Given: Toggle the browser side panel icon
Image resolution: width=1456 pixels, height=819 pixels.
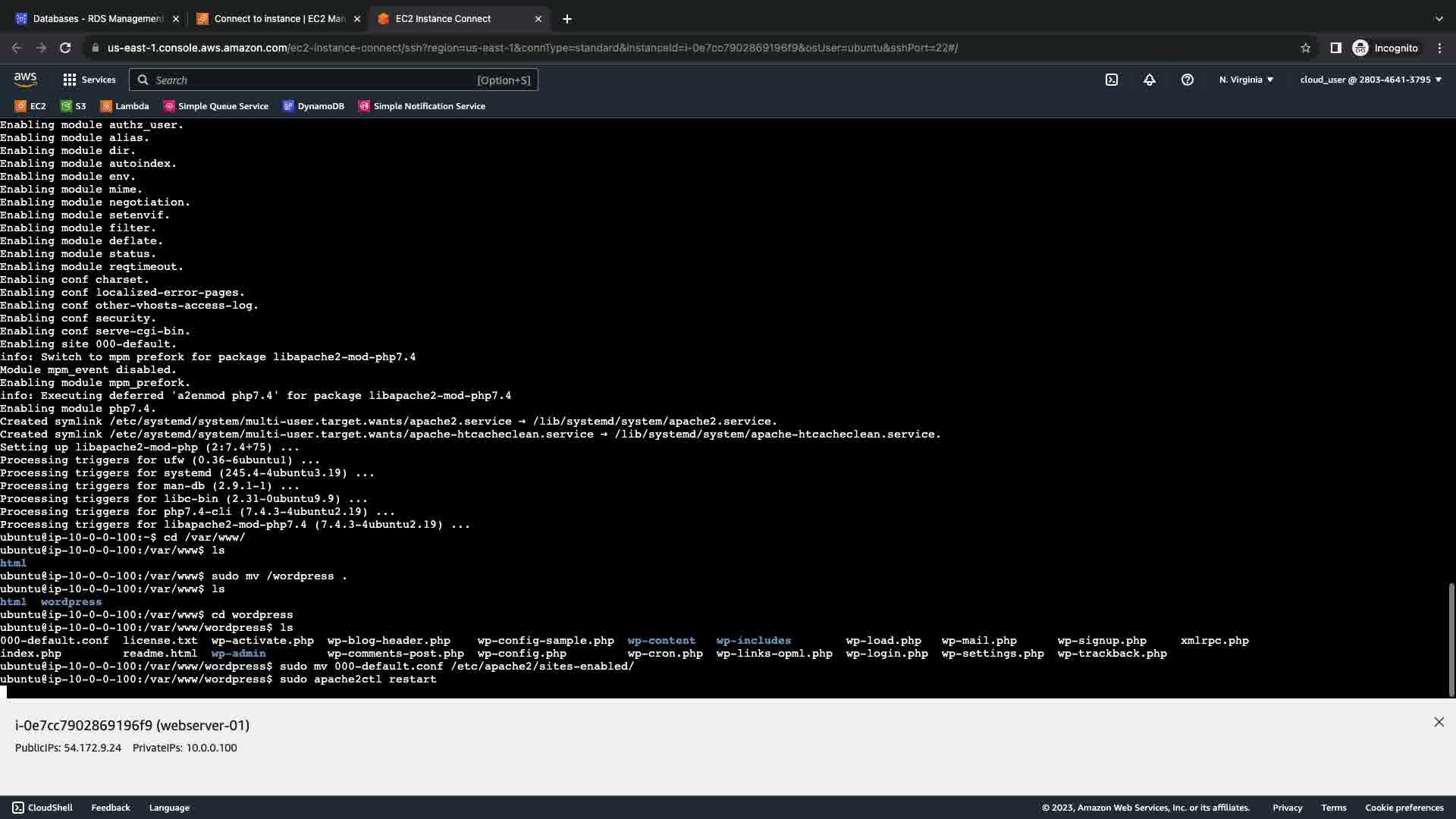Looking at the screenshot, I should tap(1335, 48).
